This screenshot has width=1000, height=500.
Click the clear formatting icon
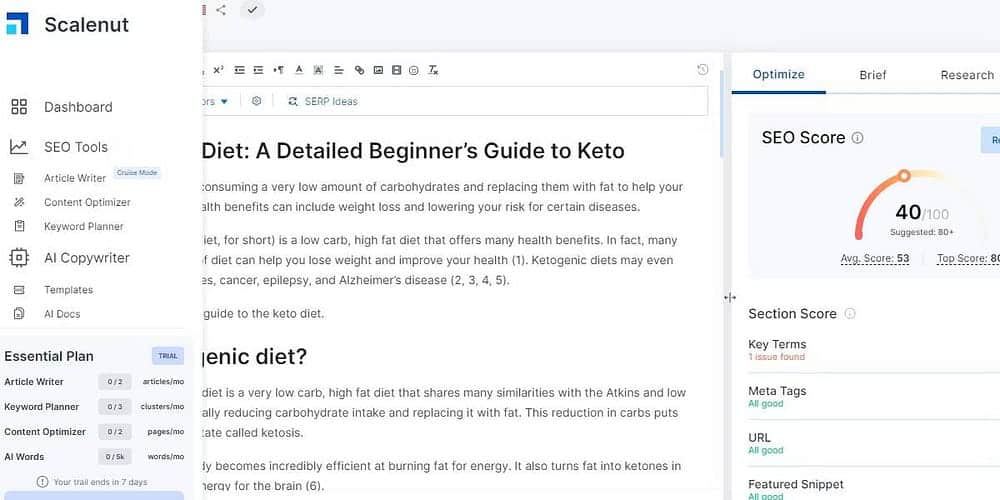pyautogui.click(x=433, y=70)
